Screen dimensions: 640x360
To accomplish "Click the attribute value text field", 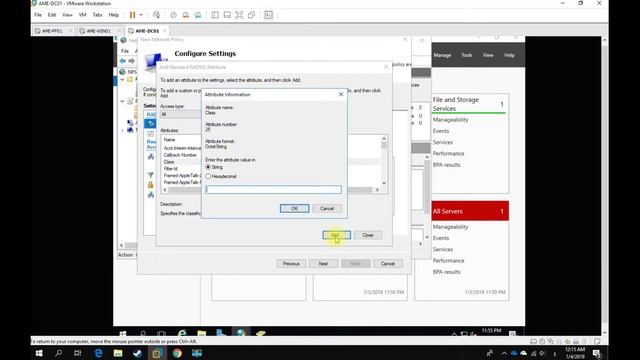I will click(x=273, y=189).
